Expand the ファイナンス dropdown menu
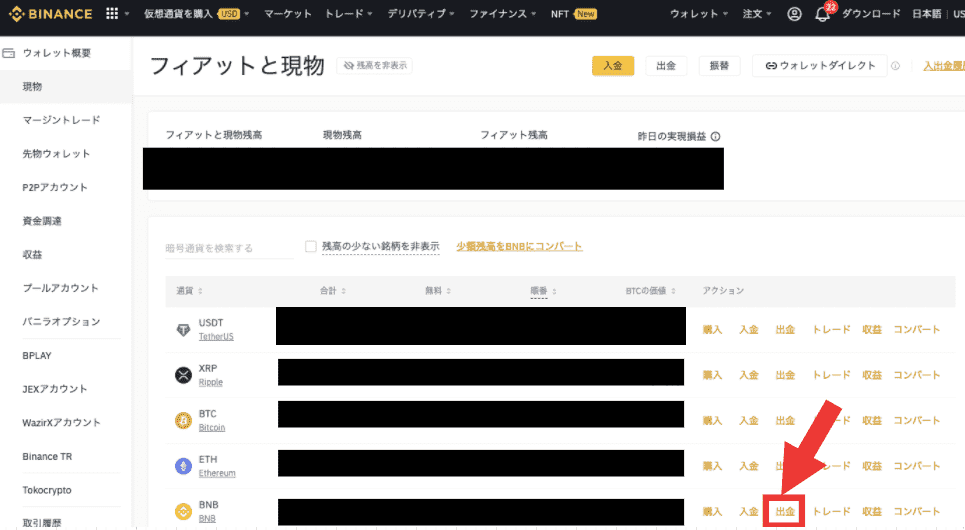Viewport: 965px width, 530px height. (x=502, y=14)
